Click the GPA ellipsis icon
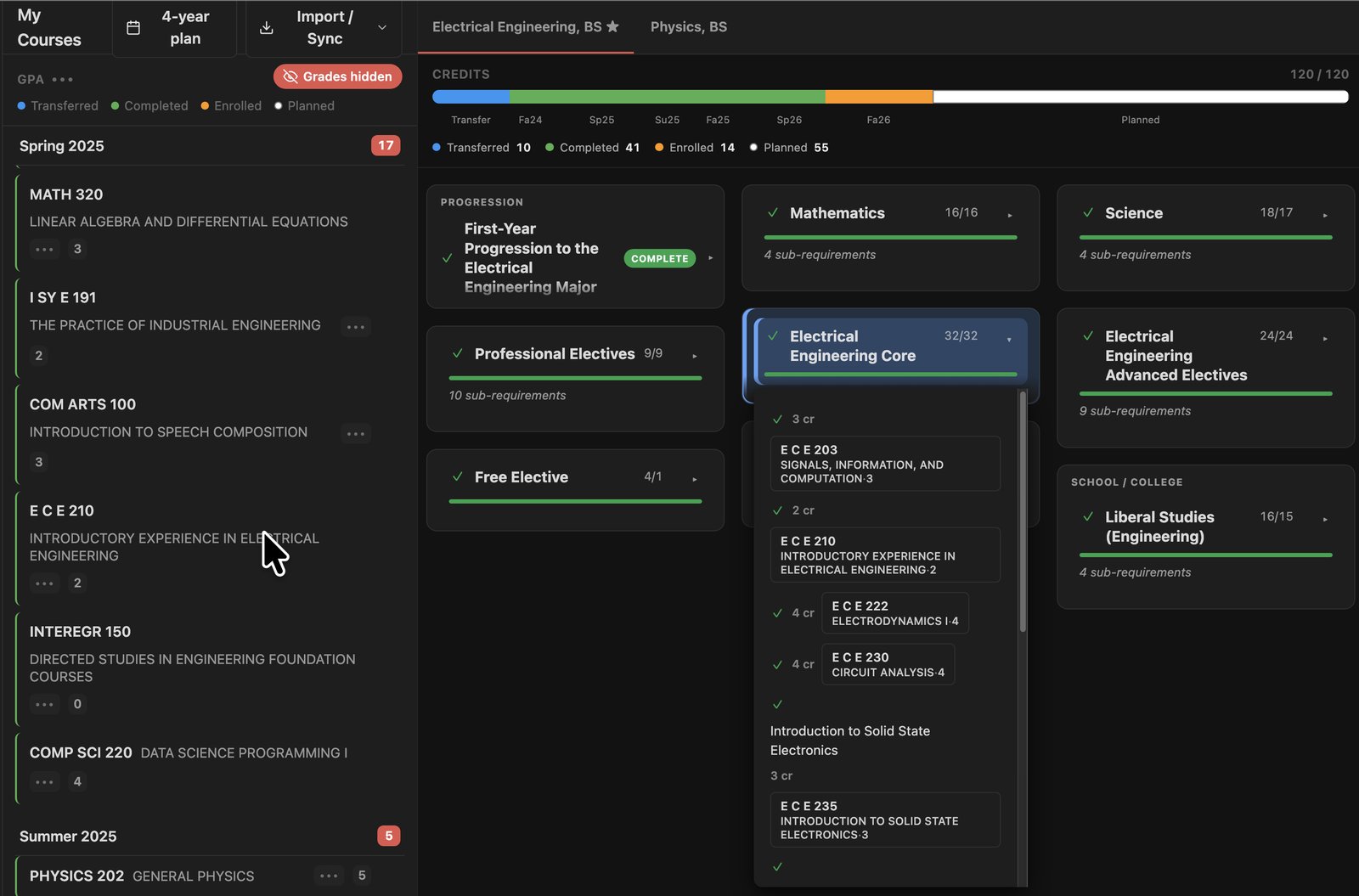 [x=63, y=80]
